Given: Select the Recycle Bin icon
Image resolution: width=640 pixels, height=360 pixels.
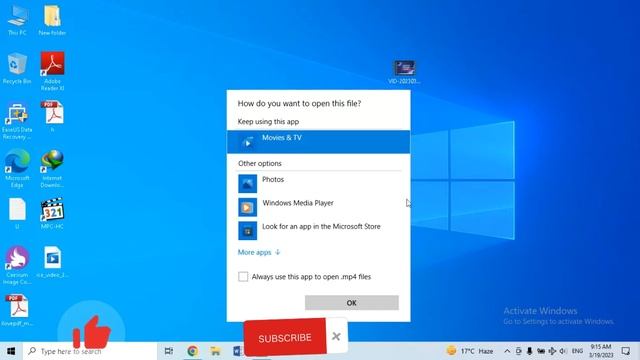Looking at the screenshot, I should click(17, 69).
